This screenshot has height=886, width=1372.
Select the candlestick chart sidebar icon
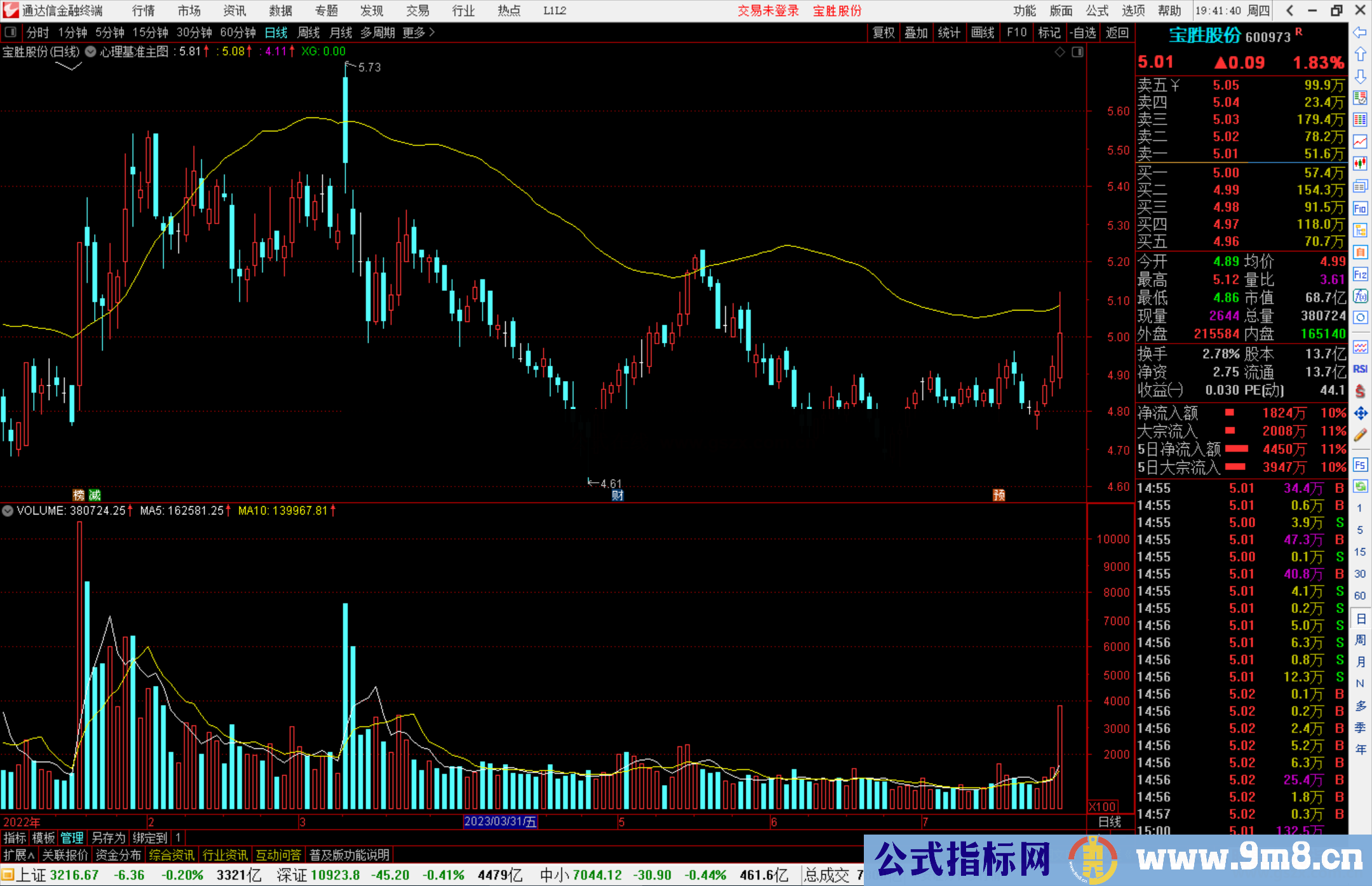click(1360, 163)
